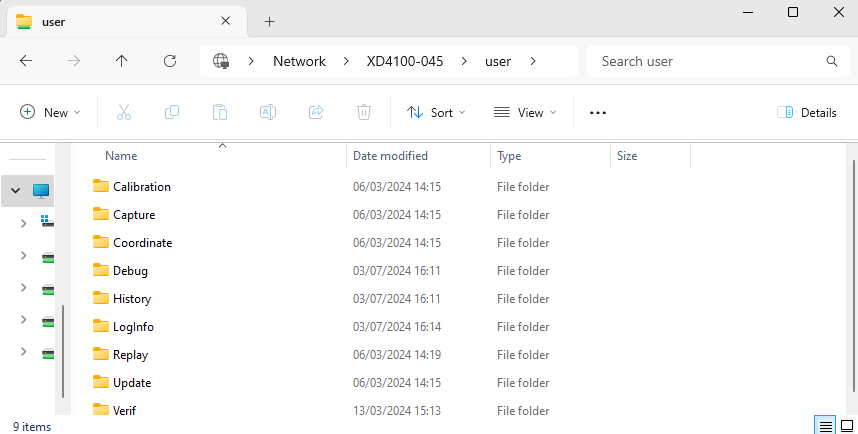Refresh the current folder view

[x=170, y=61]
